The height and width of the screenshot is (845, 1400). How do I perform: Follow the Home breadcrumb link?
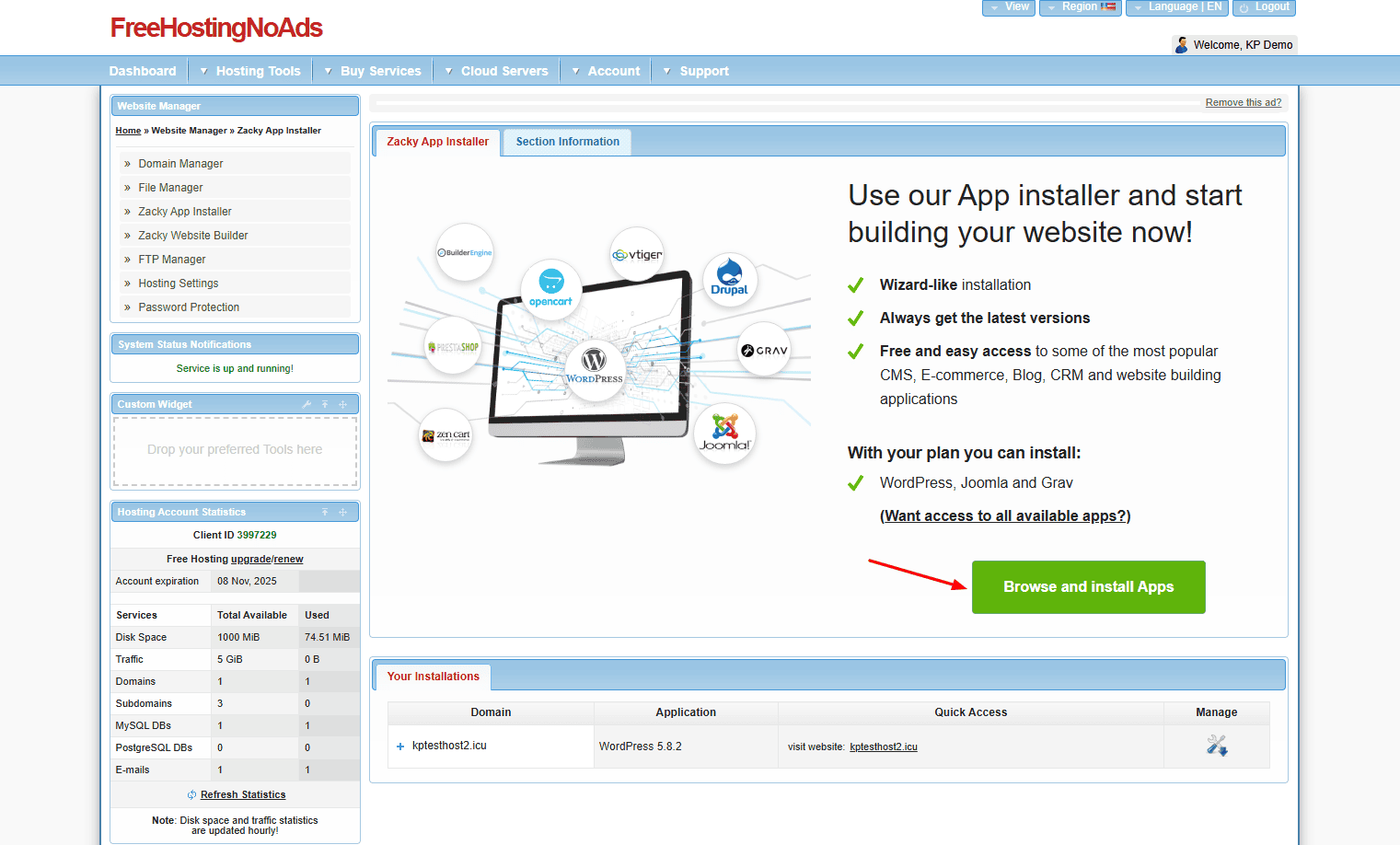128,131
